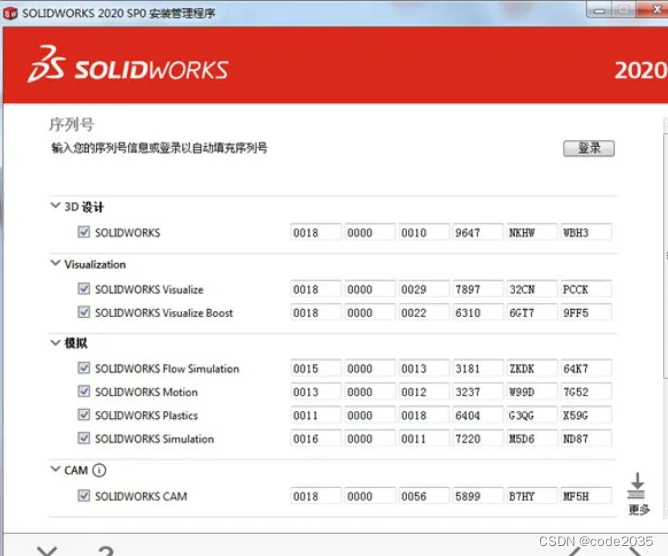Click SOLIDWORKS serial field NKHW

[x=532, y=233]
